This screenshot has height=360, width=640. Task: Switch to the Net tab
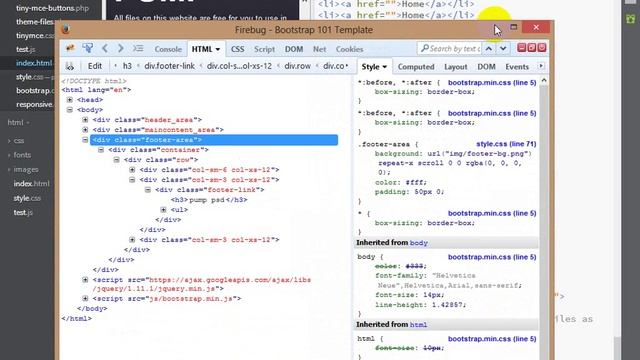tap(319, 49)
